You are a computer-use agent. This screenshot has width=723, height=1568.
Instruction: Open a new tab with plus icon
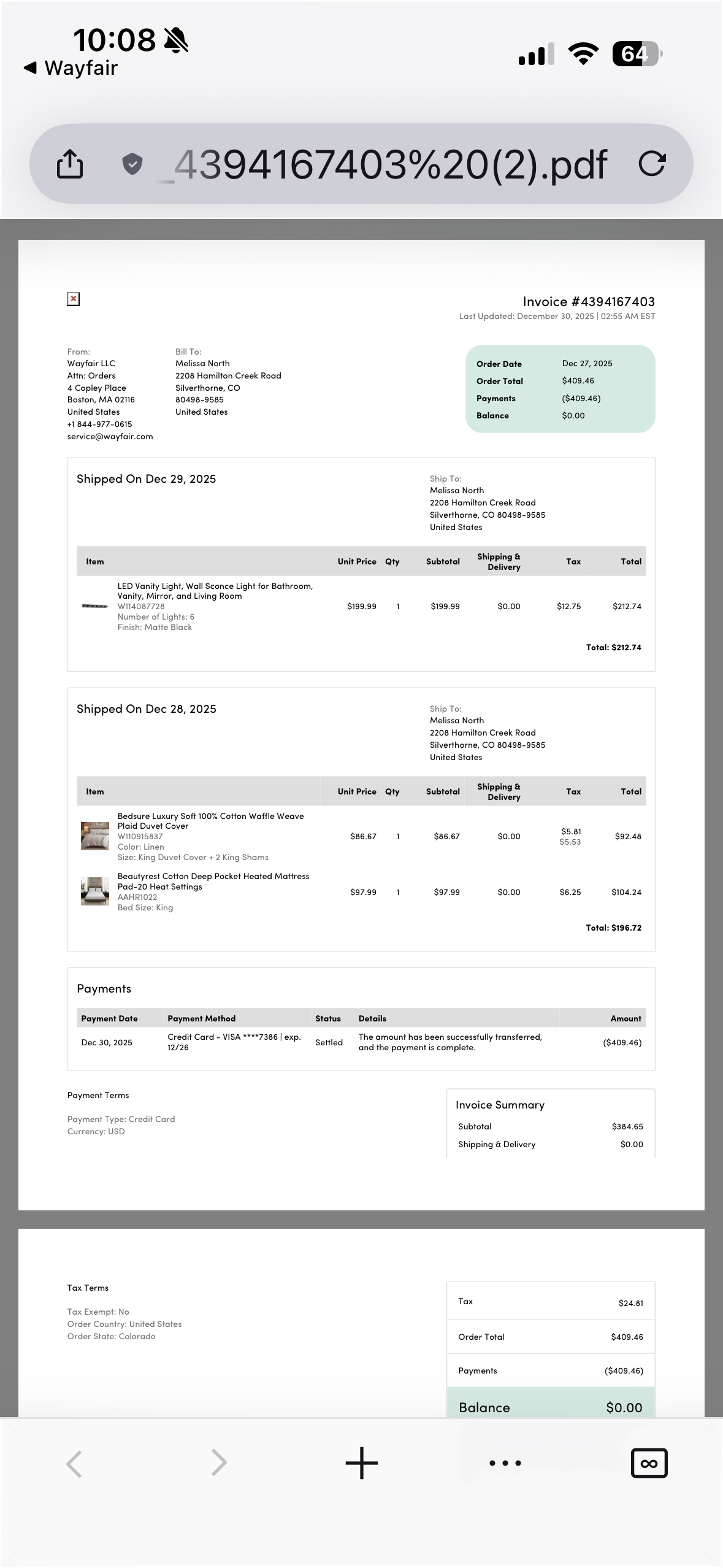pyautogui.click(x=362, y=1463)
